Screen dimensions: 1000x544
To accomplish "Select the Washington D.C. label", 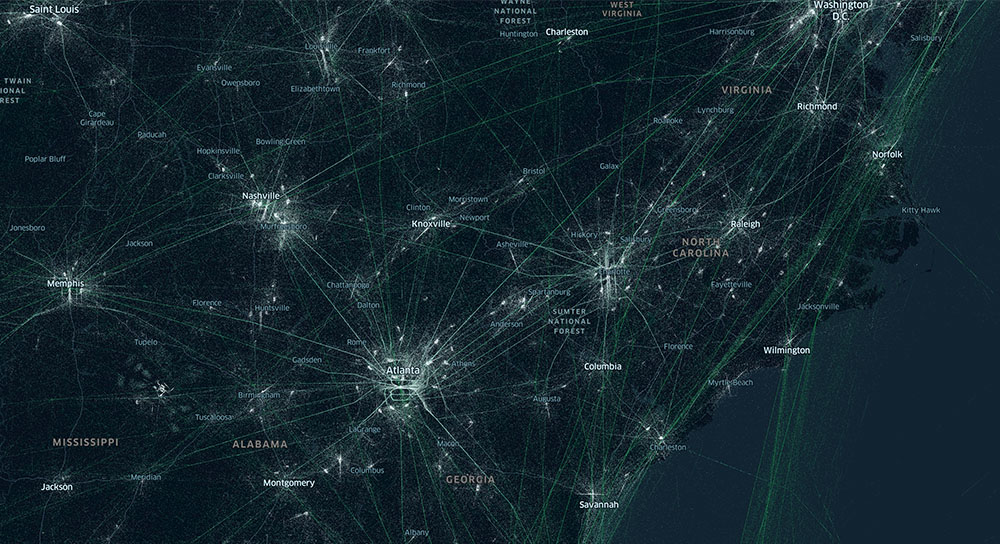I will (x=841, y=11).
